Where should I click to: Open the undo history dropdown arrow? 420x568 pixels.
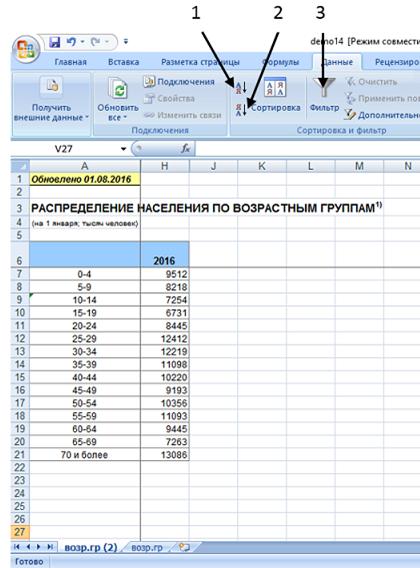[82, 42]
